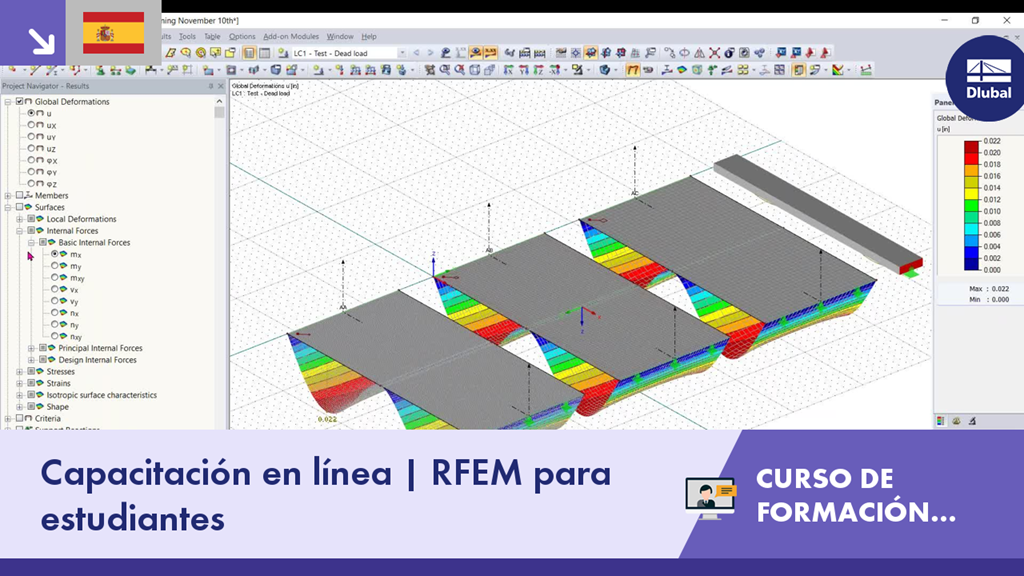This screenshot has height=576, width=1024.
Task: Open the Options menu
Action: coord(242,37)
